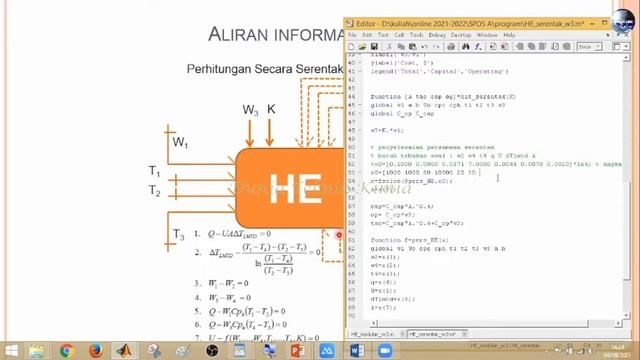
Task: Click the Copy icon in editor toolbar
Action: point(401,47)
